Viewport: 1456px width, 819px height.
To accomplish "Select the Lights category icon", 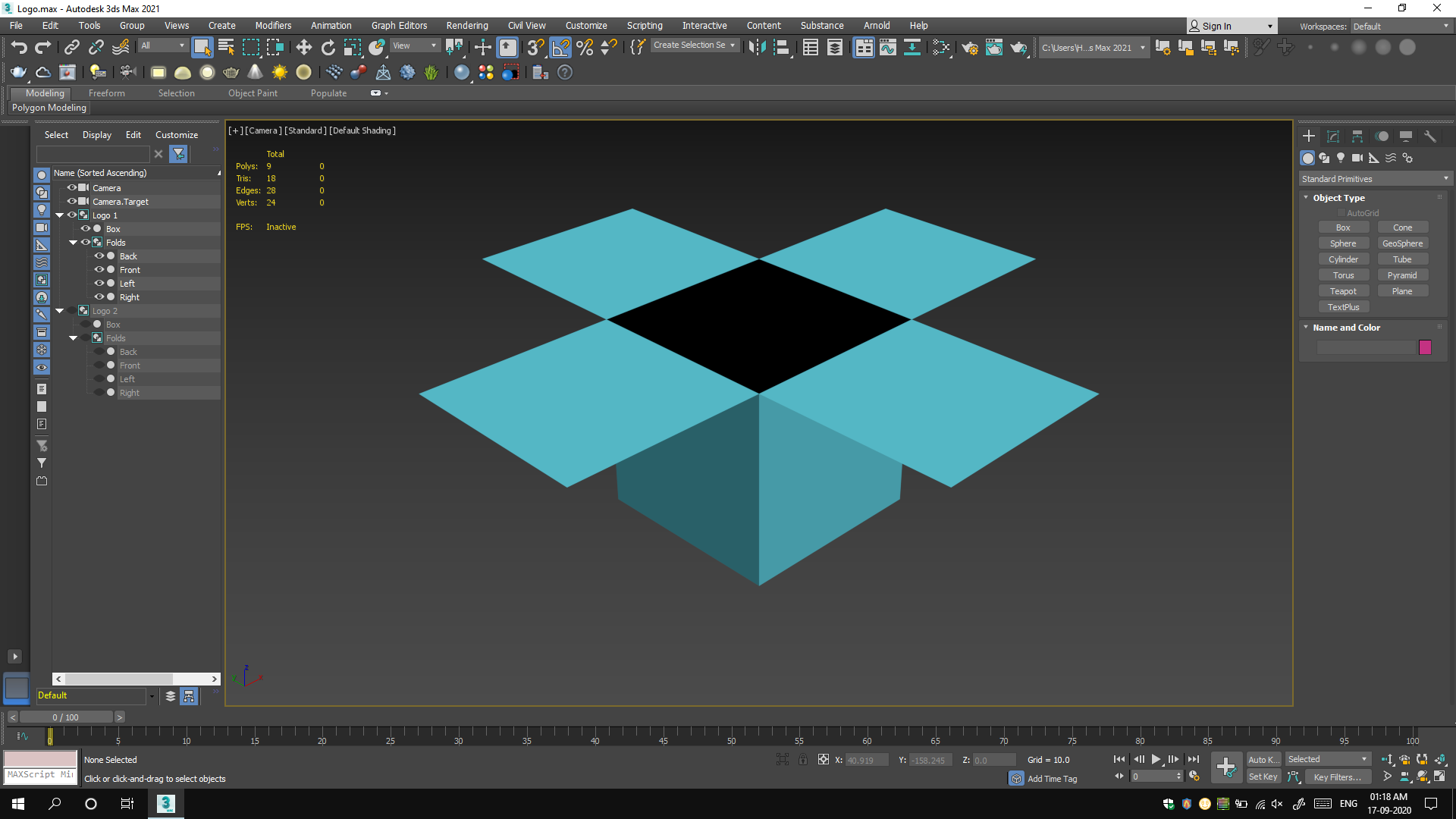I will click(x=1341, y=158).
